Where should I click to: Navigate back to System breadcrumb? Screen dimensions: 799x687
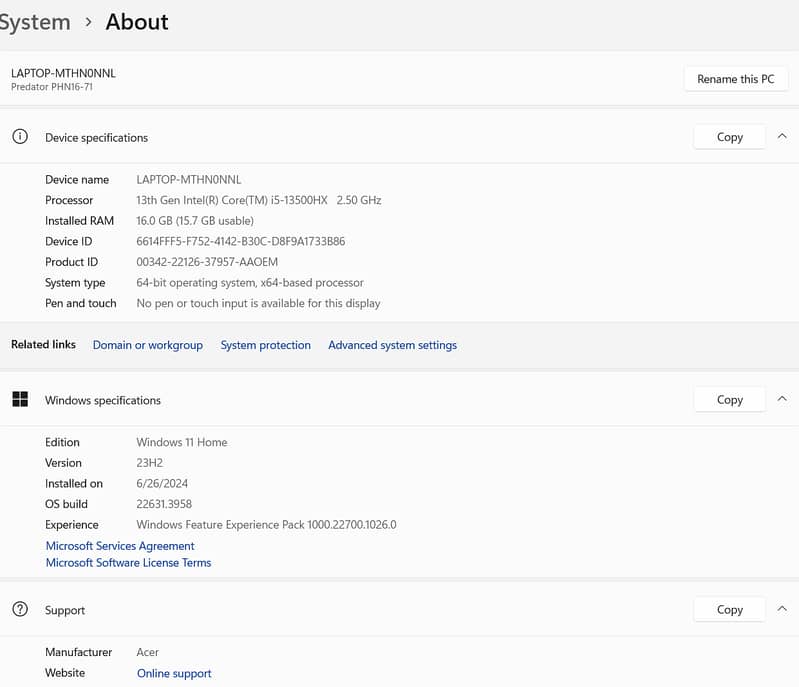click(34, 22)
